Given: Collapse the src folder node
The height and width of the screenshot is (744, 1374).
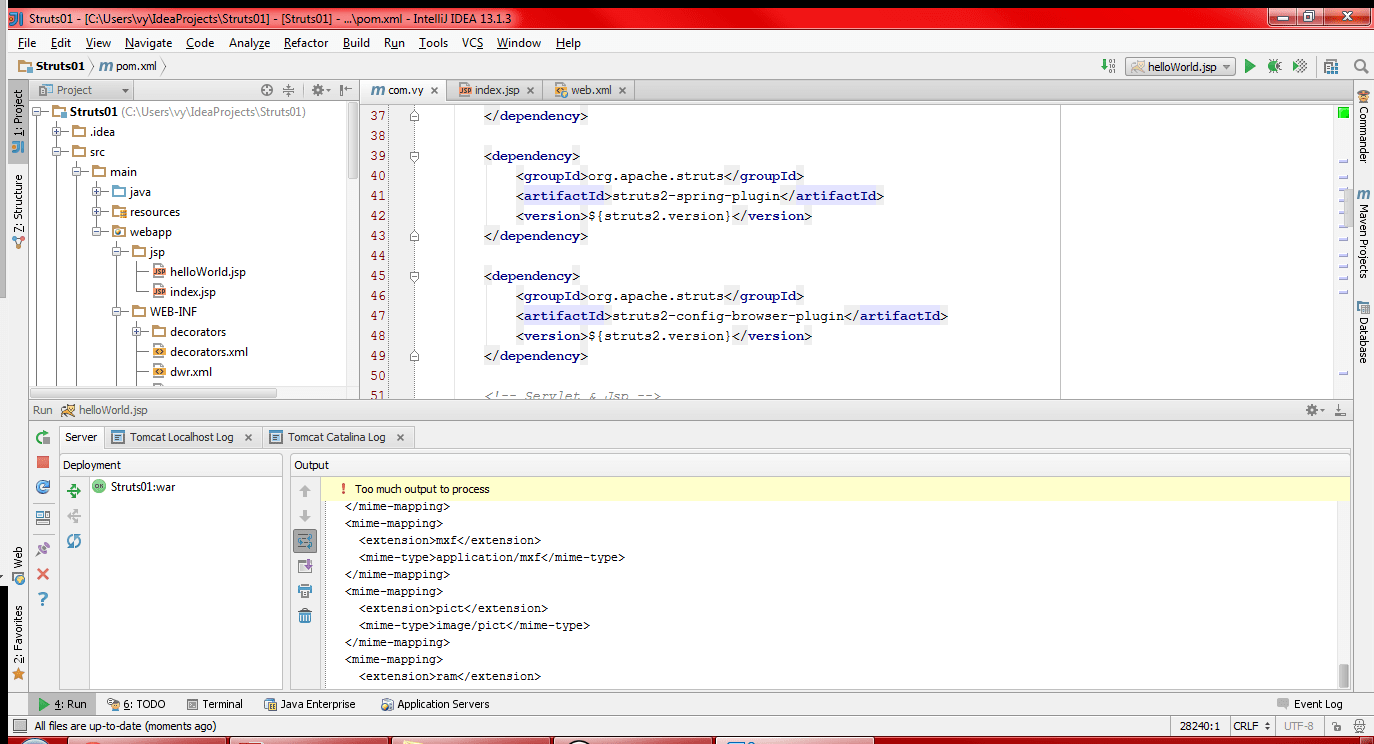Looking at the screenshot, I should pos(57,152).
